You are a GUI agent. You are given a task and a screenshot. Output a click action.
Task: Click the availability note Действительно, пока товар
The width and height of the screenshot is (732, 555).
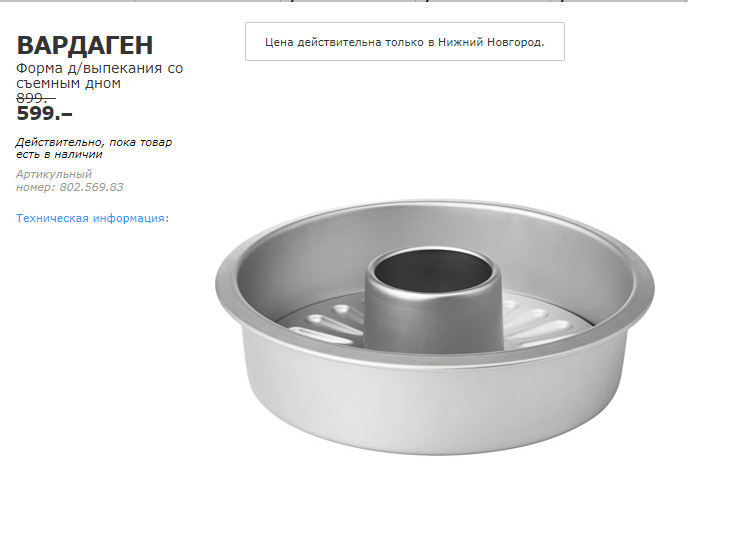click(94, 142)
